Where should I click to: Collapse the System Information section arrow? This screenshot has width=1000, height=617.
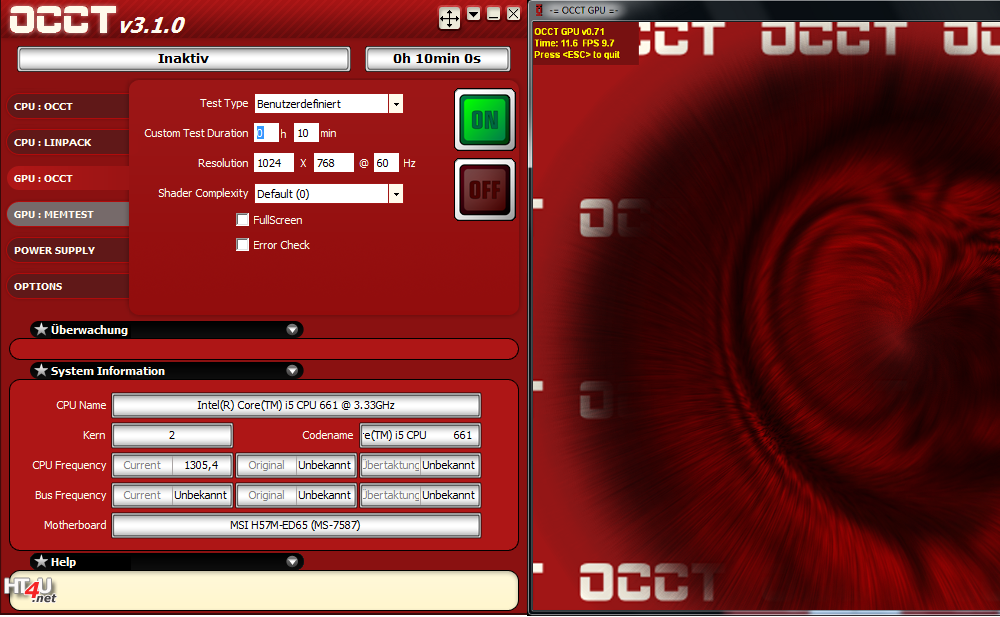pyautogui.click(x=292, y=371)
